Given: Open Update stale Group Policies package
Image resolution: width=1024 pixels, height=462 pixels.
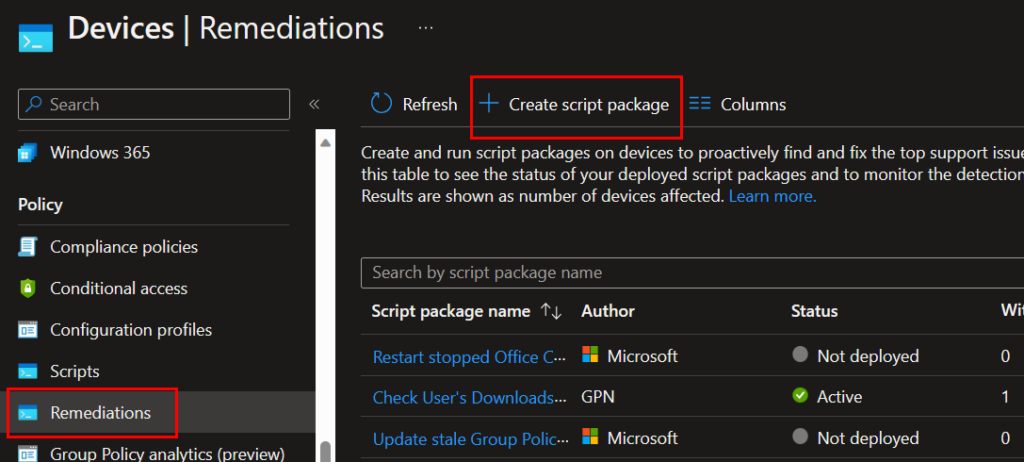Looking at the screenshot, I should click(x=469, y=439).
